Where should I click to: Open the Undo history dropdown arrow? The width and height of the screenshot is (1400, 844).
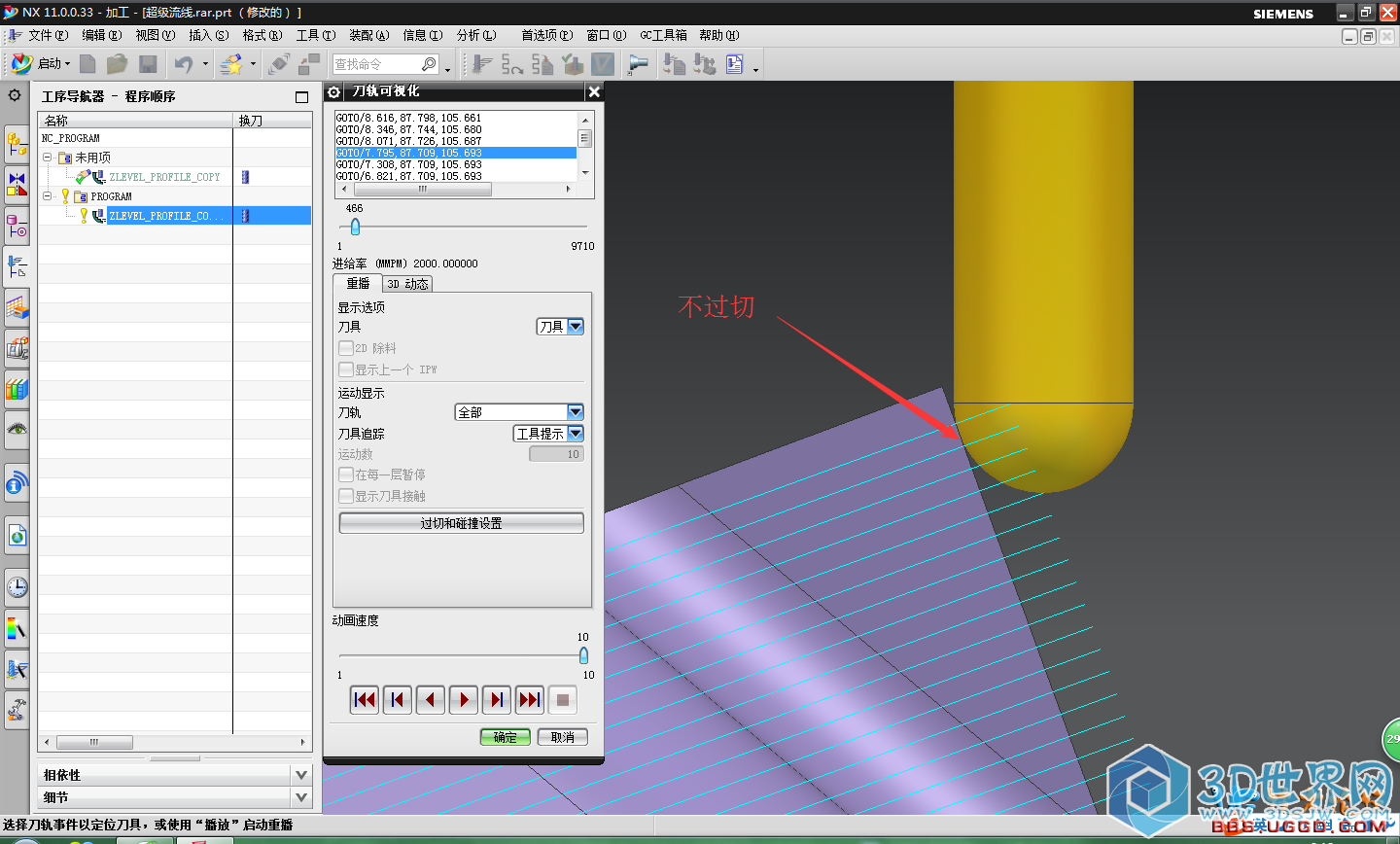(205, 64)
